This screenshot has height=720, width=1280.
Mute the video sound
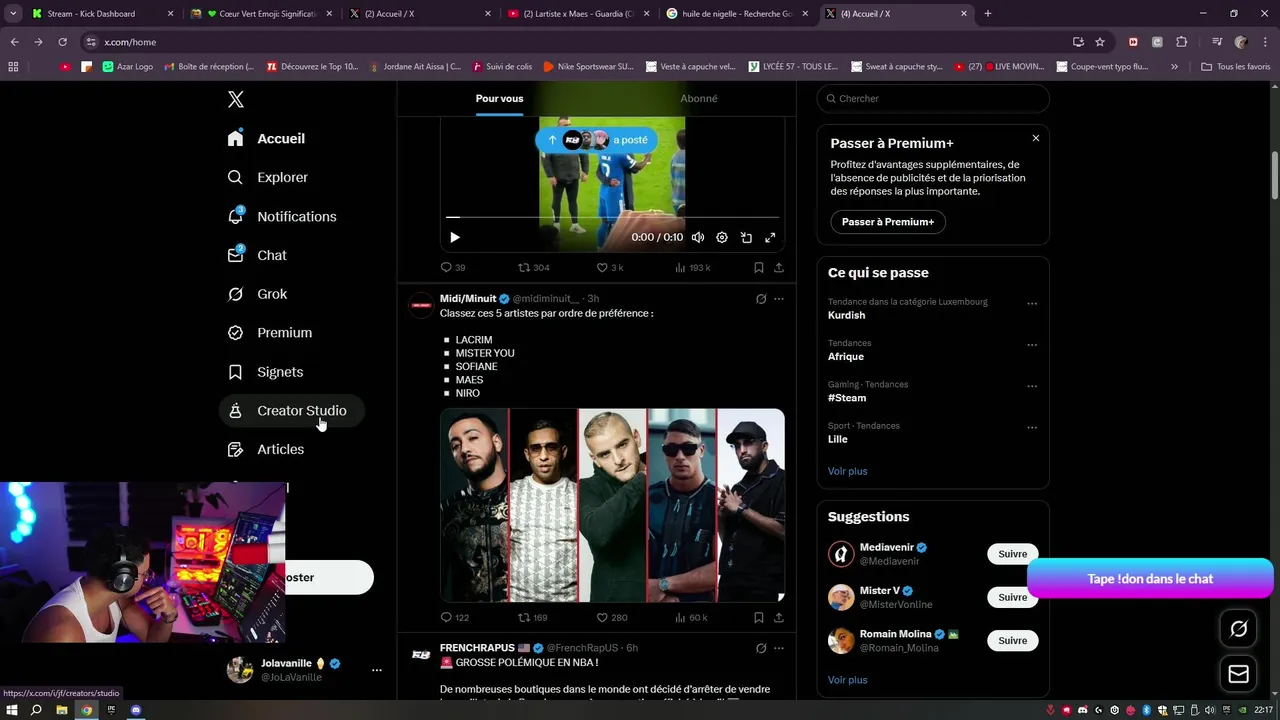pyautogui.click(x=698, y=237)
